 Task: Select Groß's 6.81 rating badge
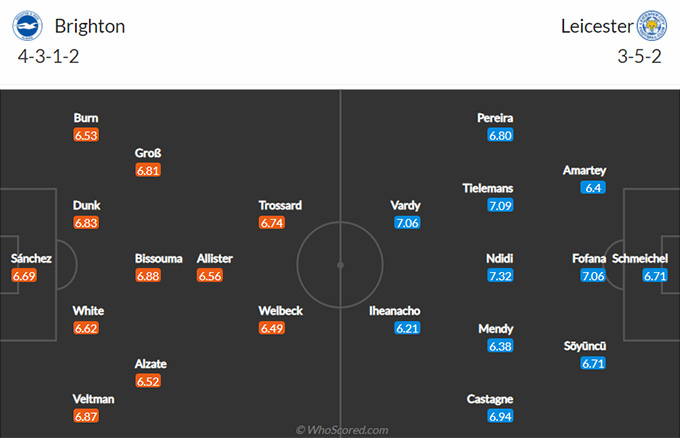click(x=148, y=170)
